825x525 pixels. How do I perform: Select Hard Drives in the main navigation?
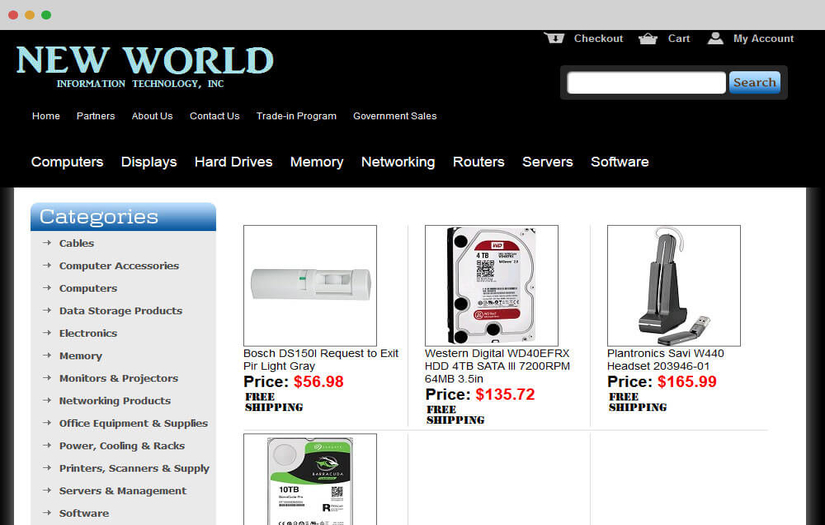point(234,162)
